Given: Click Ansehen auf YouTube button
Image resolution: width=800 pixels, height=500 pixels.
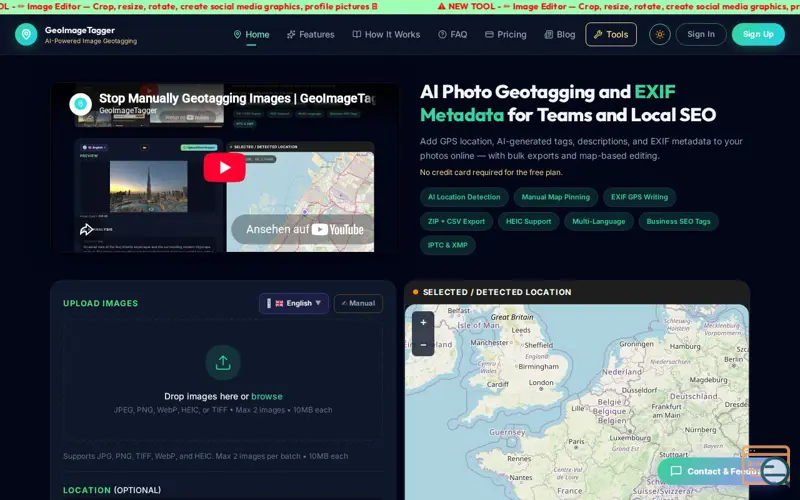Looking at the screenshot, I should [303, 230].
